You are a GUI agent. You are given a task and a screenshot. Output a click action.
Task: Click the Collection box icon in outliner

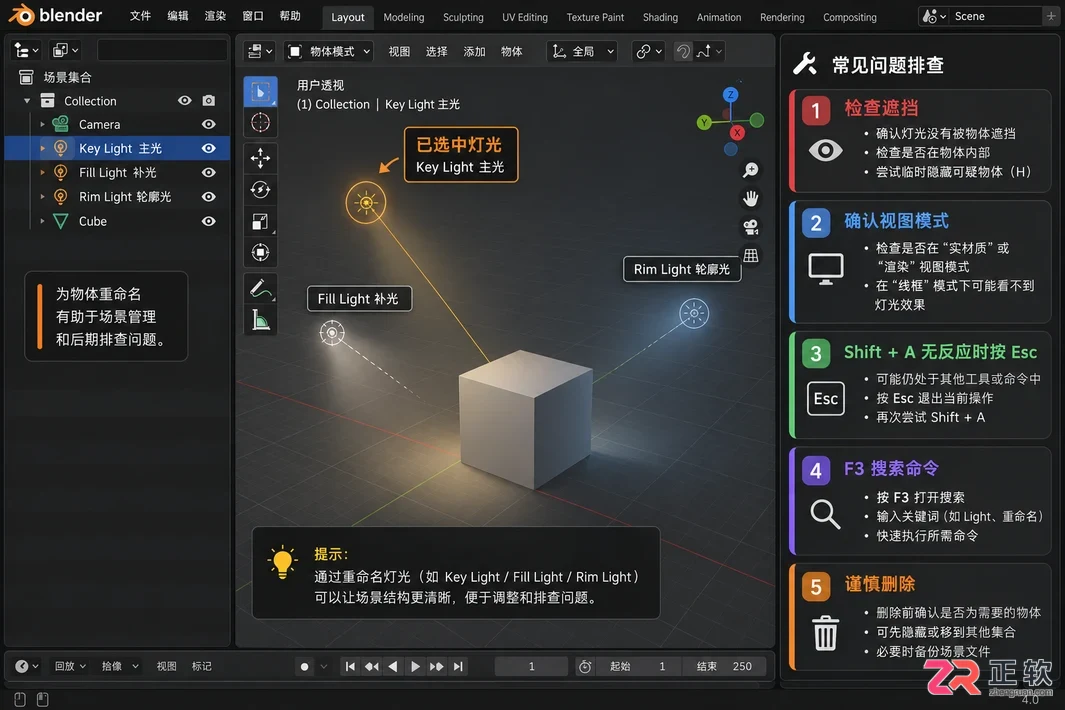[x=48, y=101]
